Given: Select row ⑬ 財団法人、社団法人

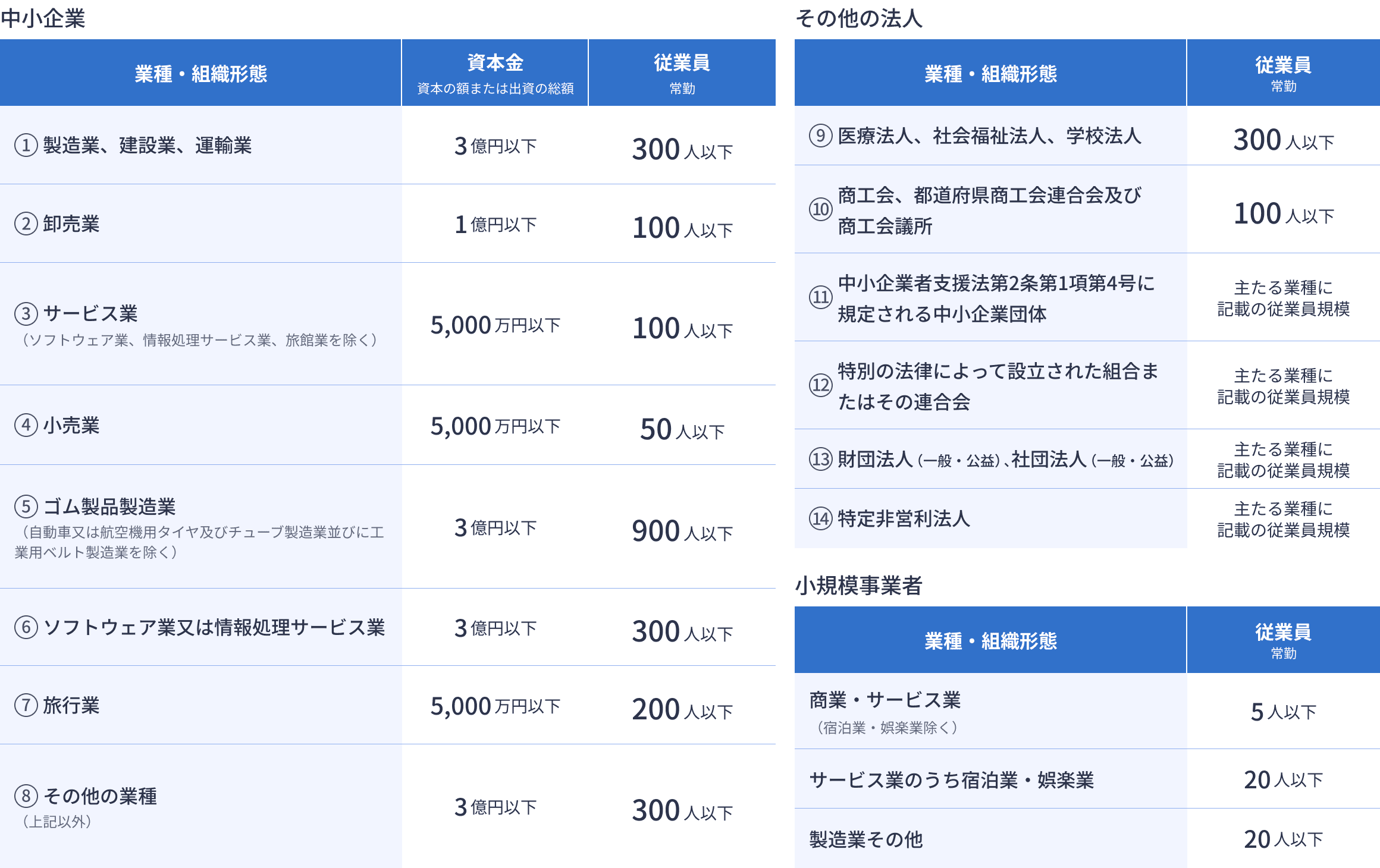Looking at the screenshot, I should pos(992,459).
